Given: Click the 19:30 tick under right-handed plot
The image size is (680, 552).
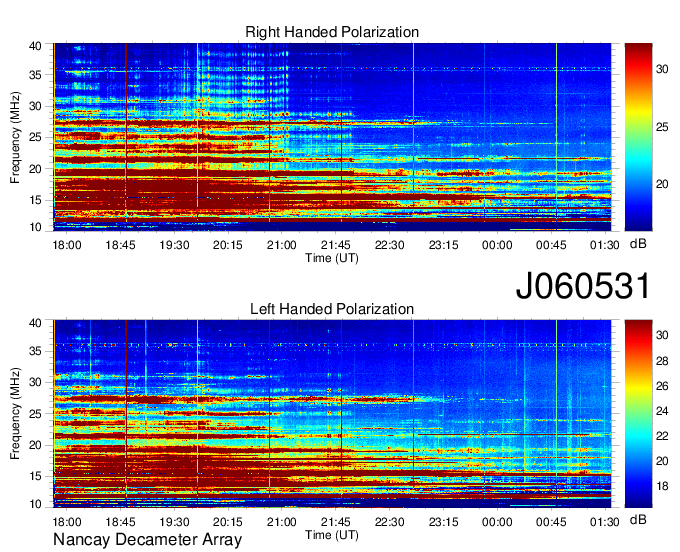Looking at the screenshot, I should point(174,245).
